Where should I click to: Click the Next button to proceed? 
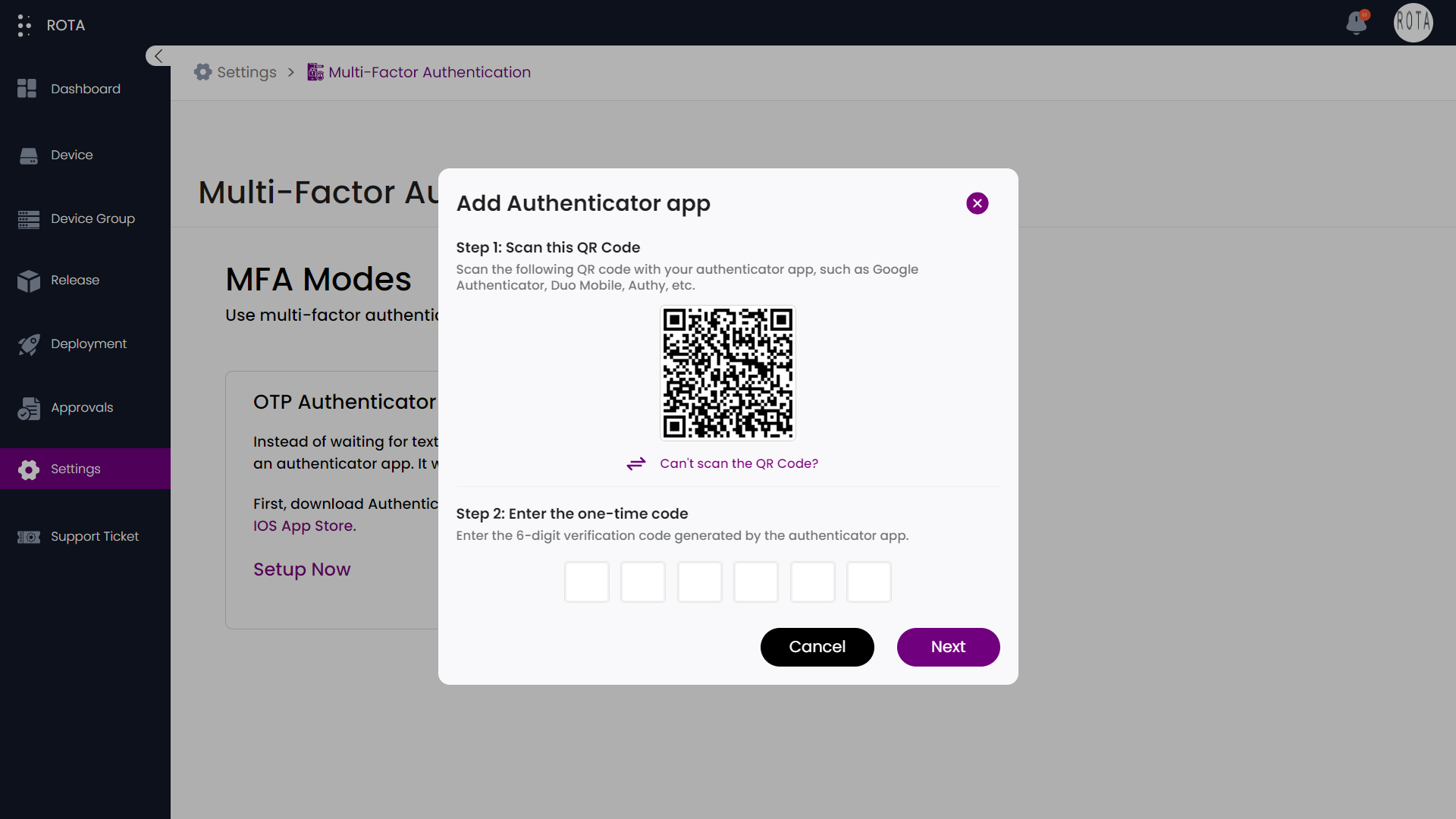(x=948, y=647)
